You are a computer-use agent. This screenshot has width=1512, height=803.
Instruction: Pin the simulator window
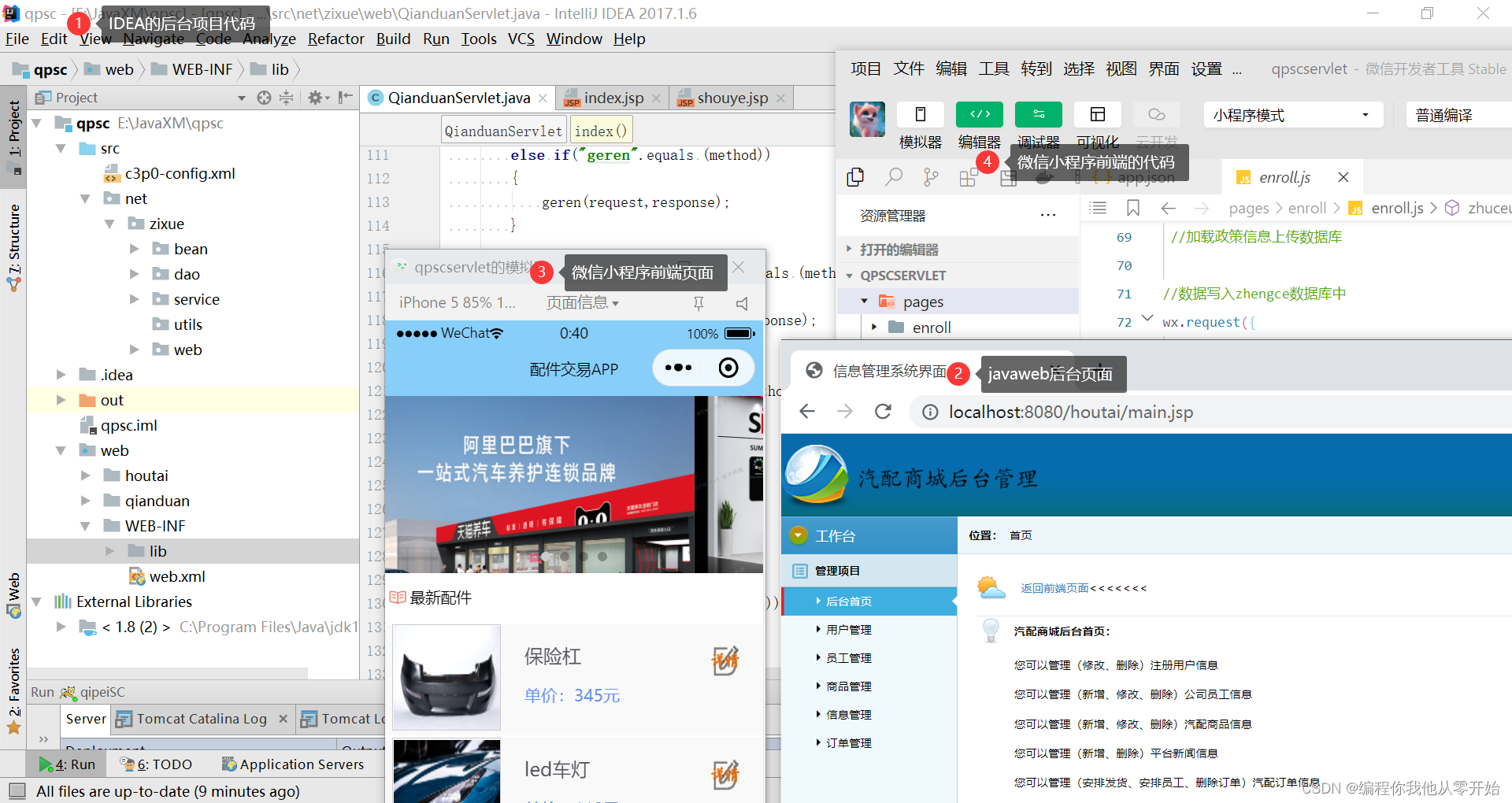[x=699, y=304]
